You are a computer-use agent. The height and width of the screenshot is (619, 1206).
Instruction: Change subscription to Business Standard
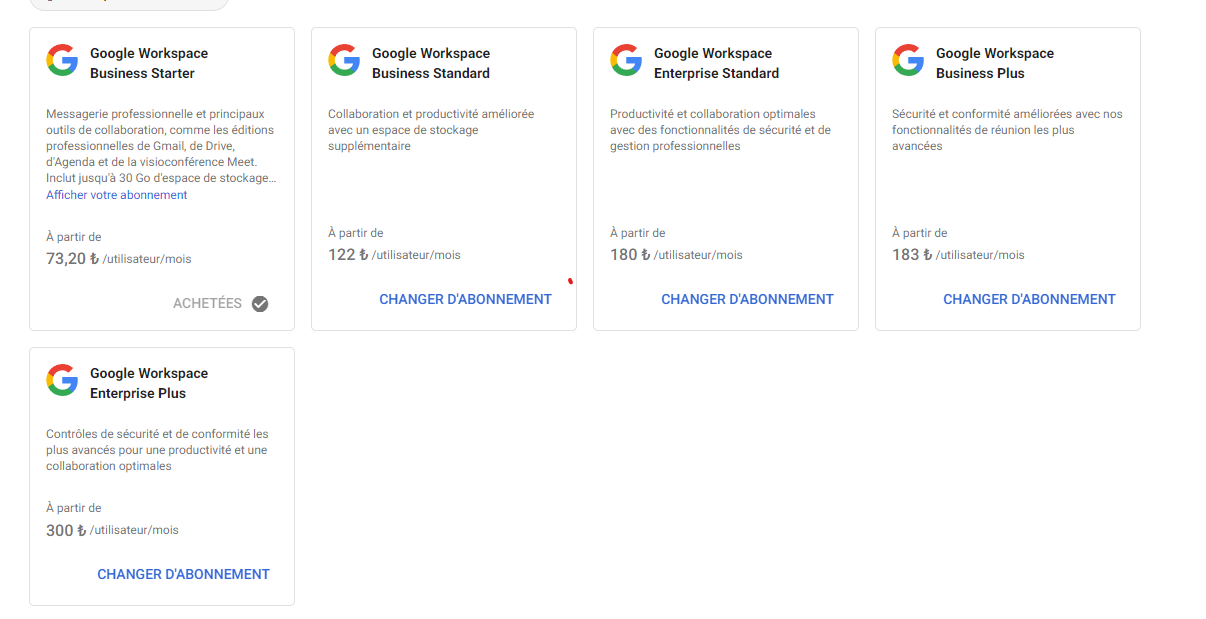coord(465,299)
